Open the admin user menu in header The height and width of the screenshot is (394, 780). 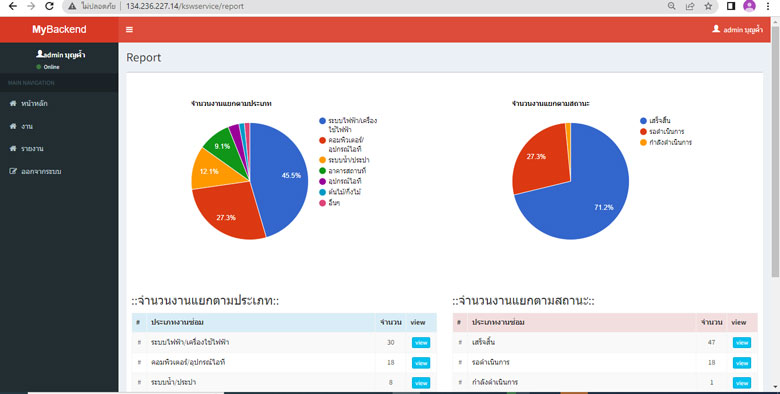pyautogui.click(x=737, y=29)
